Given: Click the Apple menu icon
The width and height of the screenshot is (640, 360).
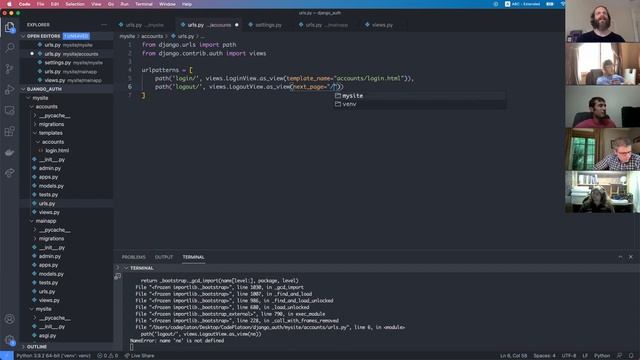Looking at the screenshot, I should point(9,4).
